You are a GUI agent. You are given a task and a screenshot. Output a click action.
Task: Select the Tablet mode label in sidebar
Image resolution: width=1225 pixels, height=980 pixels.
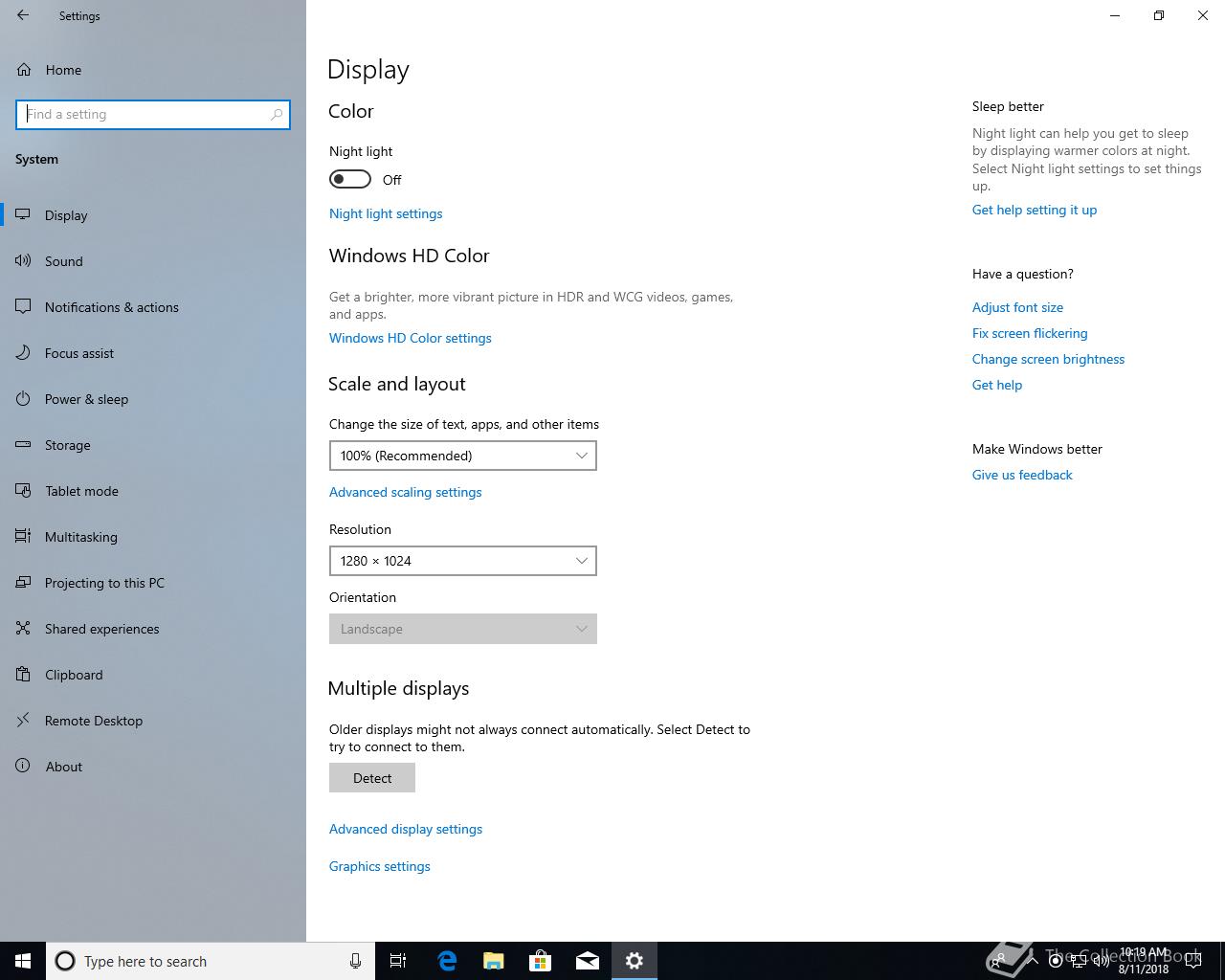pyautogui.click(x=81, y=491)
